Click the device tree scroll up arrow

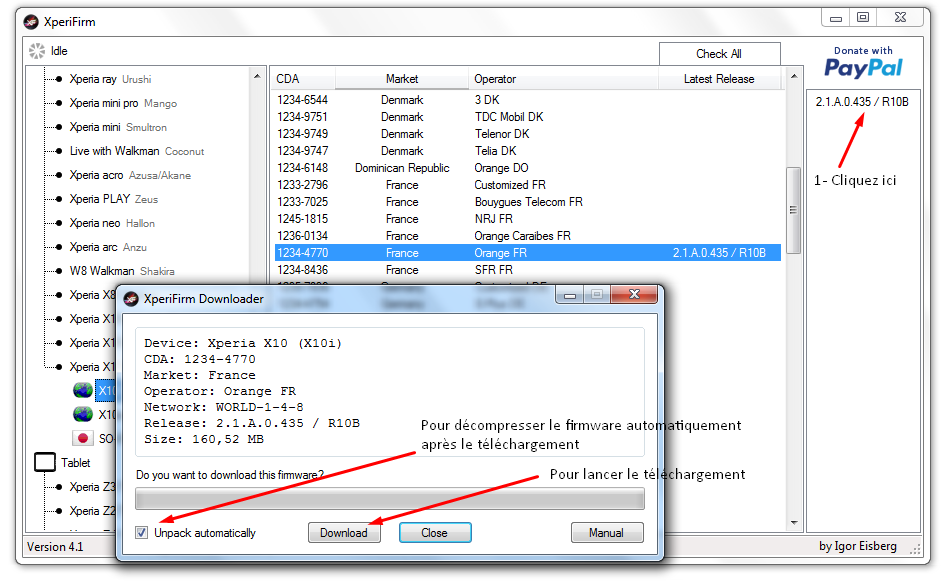pos(257,77)
